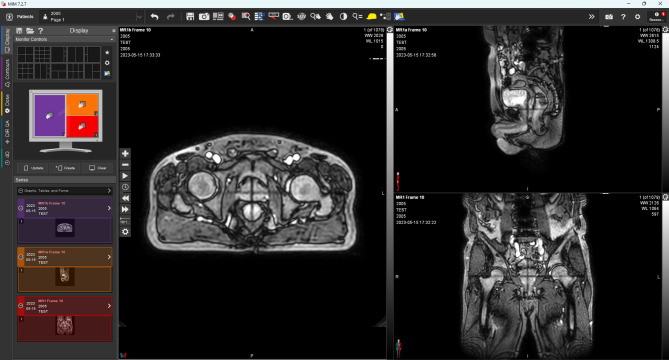Open the session page dropdown arrow
669x360 pixels.
pyautogui.click(x=139, y=17)
